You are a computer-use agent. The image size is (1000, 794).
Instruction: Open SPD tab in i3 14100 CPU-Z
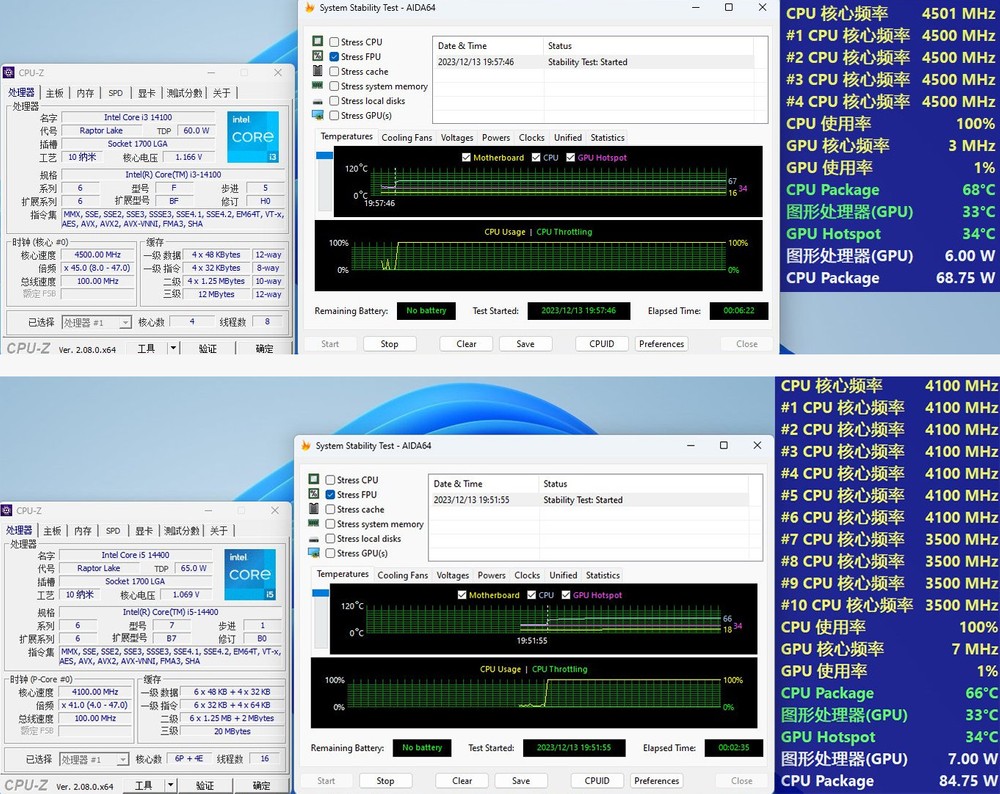point(115,93)
